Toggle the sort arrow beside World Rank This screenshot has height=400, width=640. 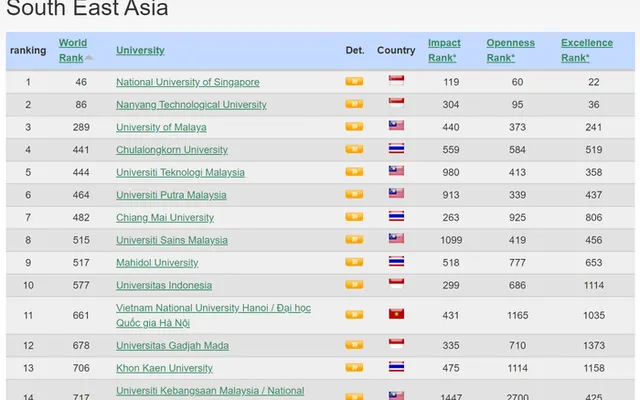[x=89, y=58]
